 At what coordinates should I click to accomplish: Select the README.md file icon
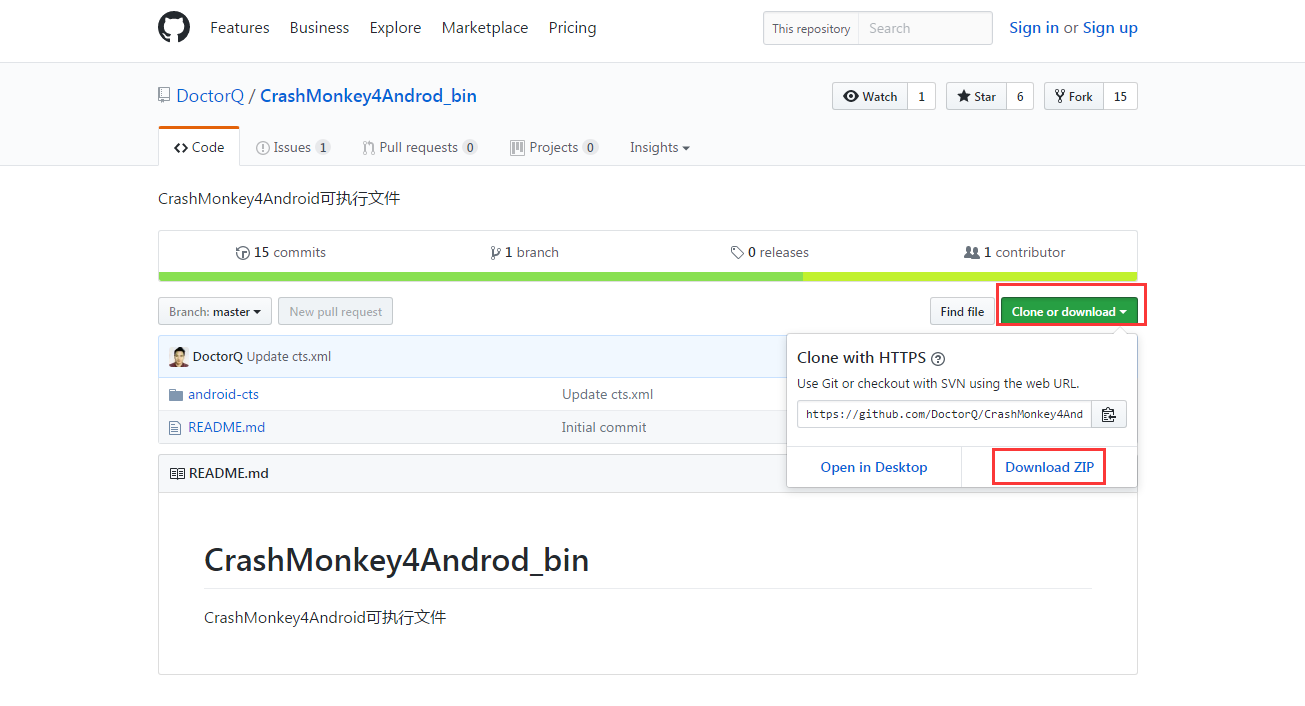click(x=175, y=427)
